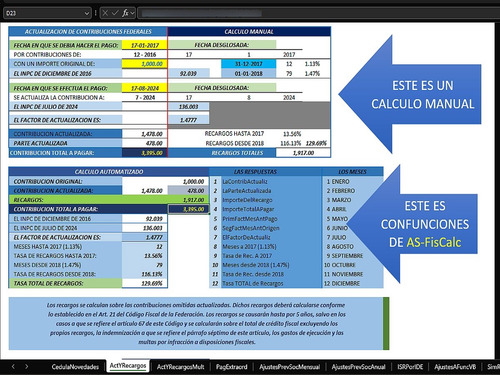This screenshot has width=500, height=375.
Task: Select the TASA DE RECARGOS DESDE 2018 value 116.13%
Action: [x=145, y=274]
